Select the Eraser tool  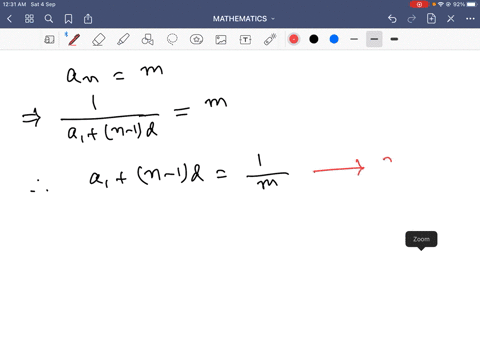98,40
